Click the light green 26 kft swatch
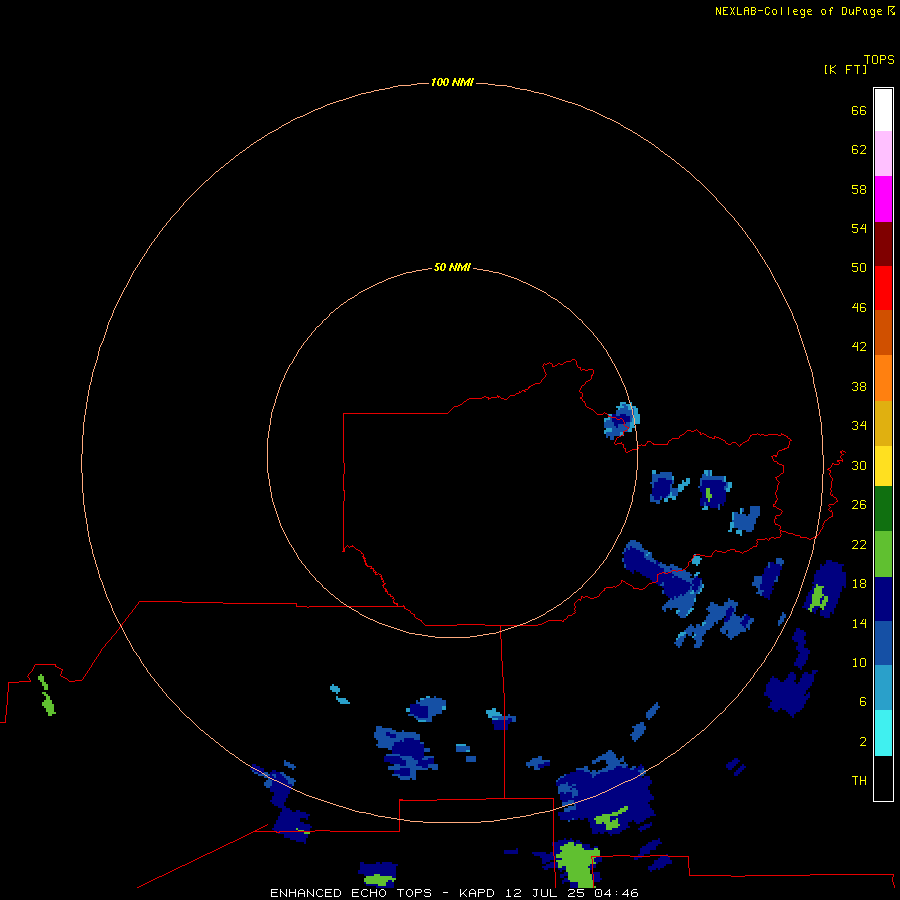The width and height of the screenshot is (900, 900). pos(883,554)
